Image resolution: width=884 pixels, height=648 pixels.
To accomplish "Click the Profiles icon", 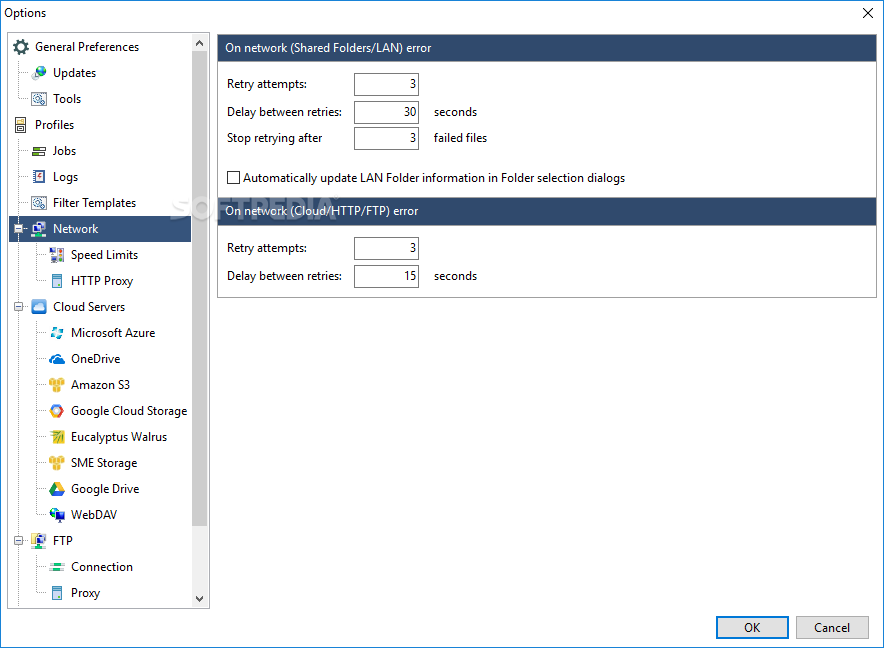I will click(21, 125).
